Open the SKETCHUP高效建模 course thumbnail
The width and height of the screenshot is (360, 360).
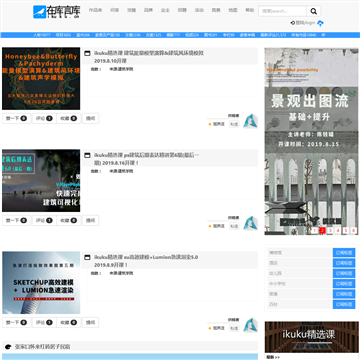41,283
